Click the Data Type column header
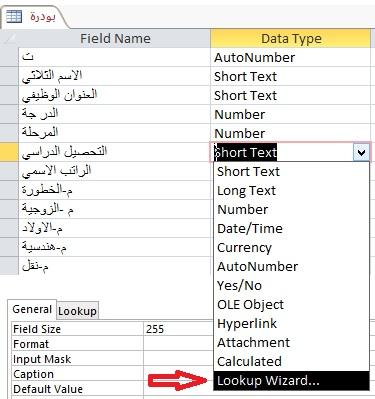This screenshot has width=375, height=399. [291, 38]
